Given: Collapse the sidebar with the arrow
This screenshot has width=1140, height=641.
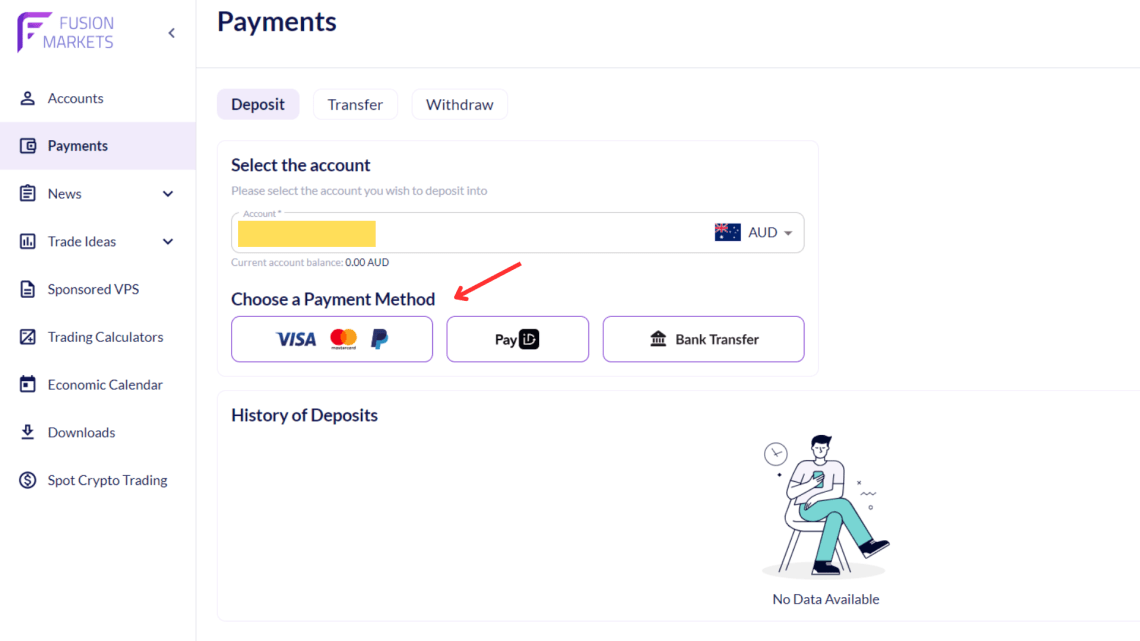Looking at the screenshot, I should tap(171, 32).
